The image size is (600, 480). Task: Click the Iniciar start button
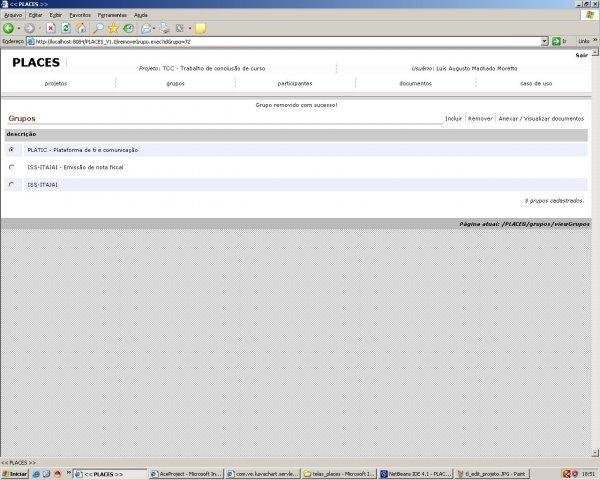(x=15, y=474)
